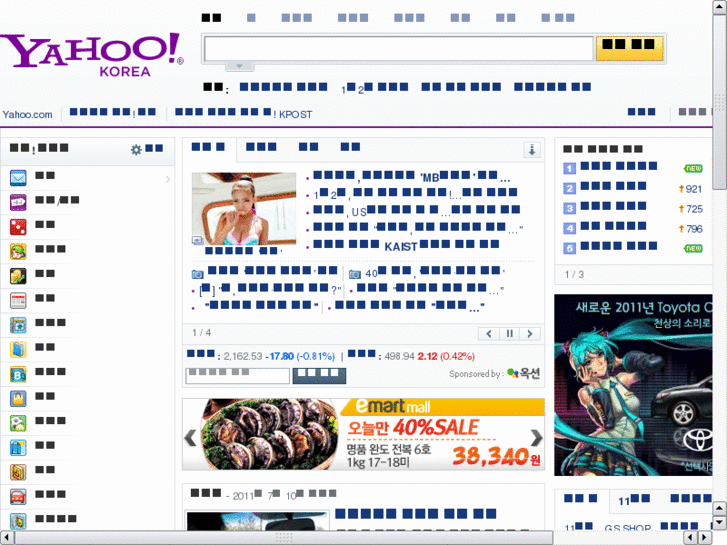727x545 pixels.
Task: Click the Yahoo! Korea logo
Action: (x=92, y=54)
